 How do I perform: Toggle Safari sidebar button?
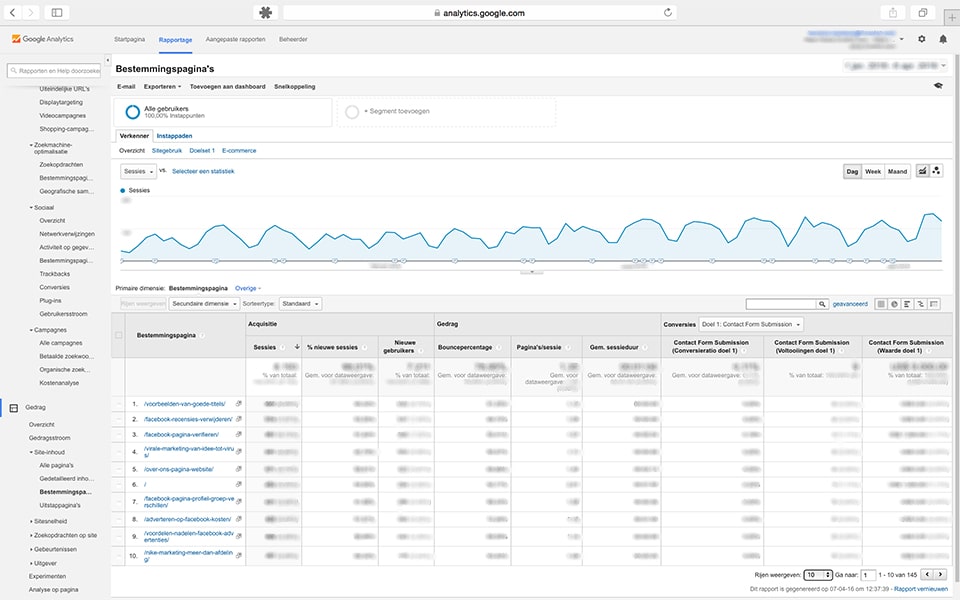[56, 12]
